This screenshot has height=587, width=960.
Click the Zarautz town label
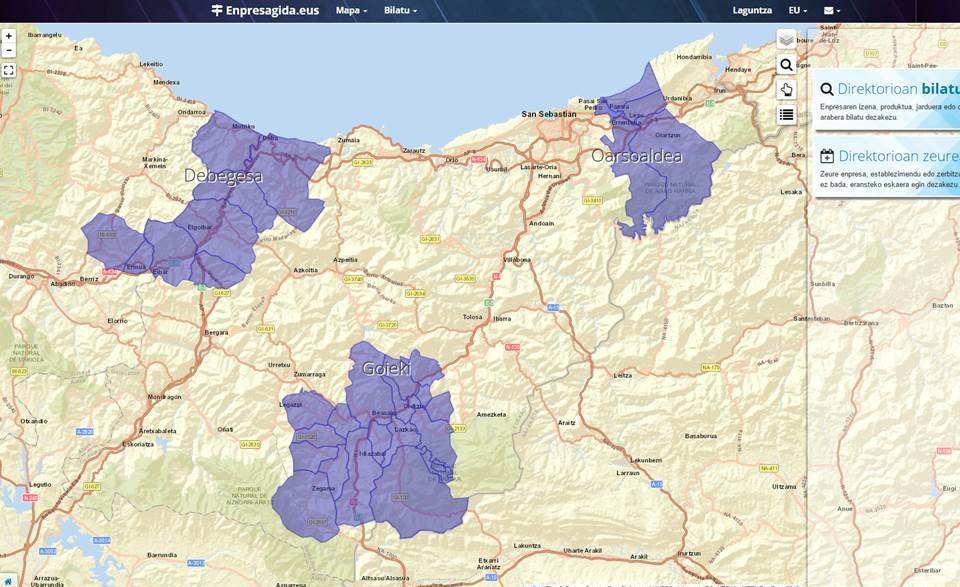[413, 151]
